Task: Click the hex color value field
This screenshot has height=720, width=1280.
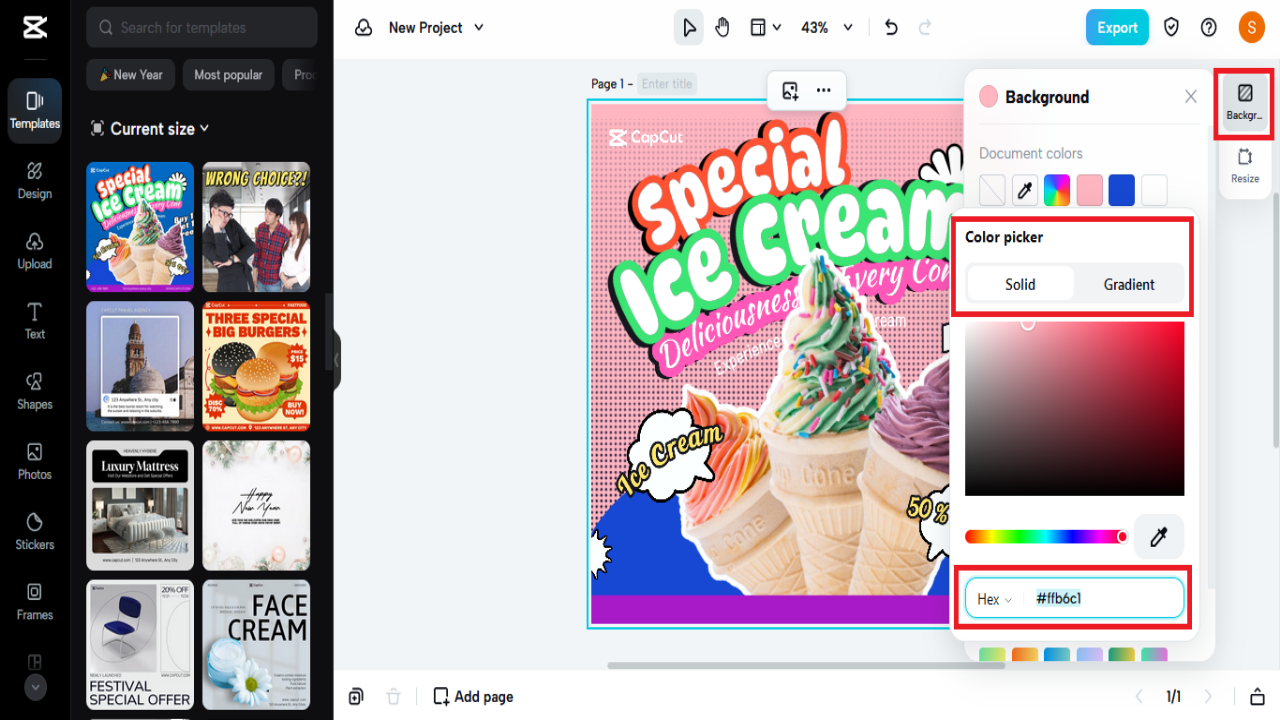Action: click(x=1104, y=599)
